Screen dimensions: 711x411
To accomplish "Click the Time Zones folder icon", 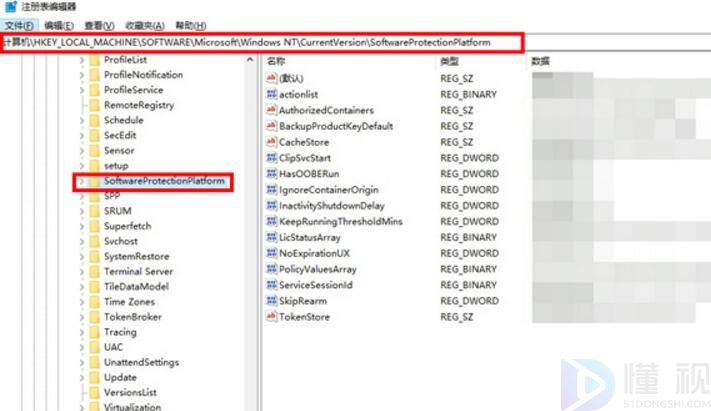I will pos(94,302).
